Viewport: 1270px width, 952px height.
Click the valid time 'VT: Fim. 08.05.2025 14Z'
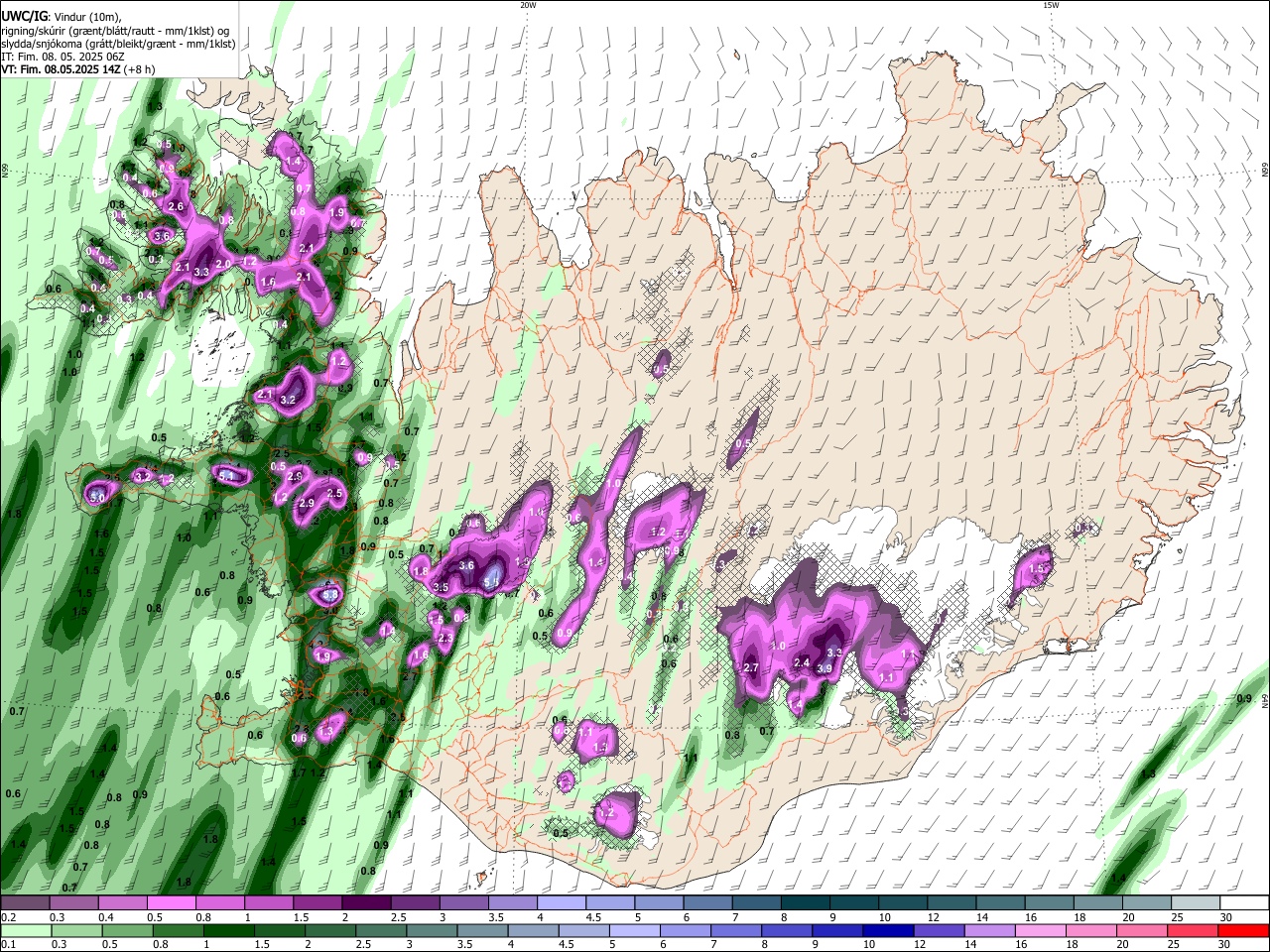point(60,69)
